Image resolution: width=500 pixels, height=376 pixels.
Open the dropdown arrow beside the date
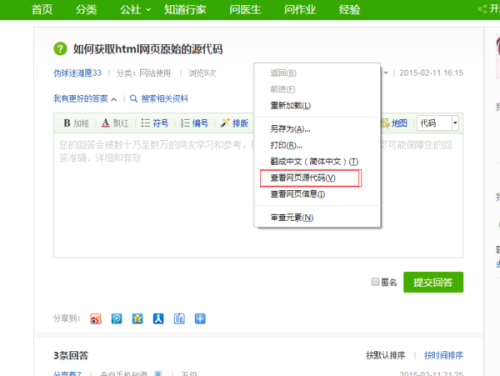coord(386,73)
